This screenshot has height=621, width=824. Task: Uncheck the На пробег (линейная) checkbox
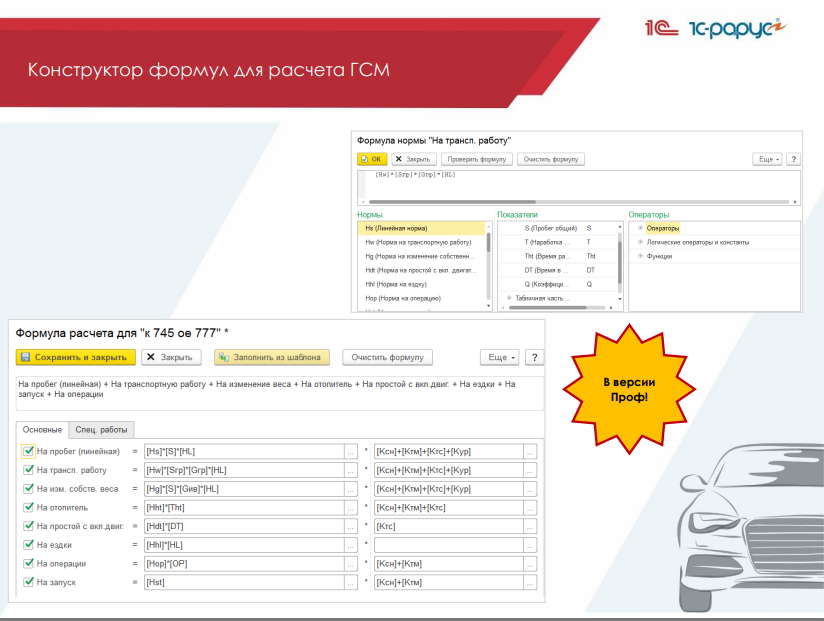click(x=28, y=451)
